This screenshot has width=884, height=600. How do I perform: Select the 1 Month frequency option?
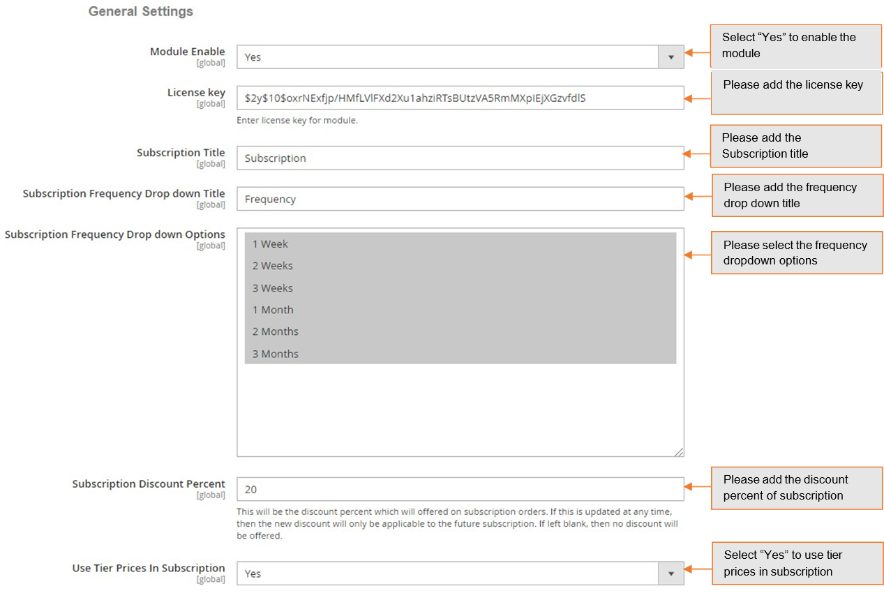click(x=460, y=310)
